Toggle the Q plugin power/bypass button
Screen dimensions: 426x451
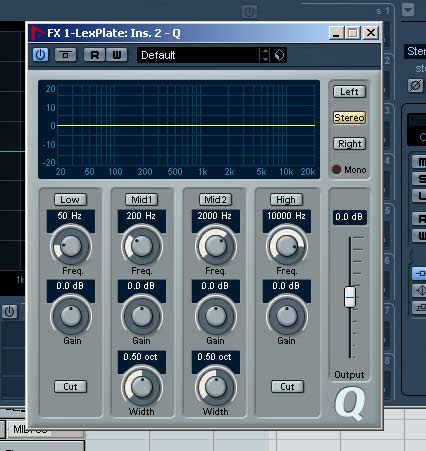coord(40,55)
